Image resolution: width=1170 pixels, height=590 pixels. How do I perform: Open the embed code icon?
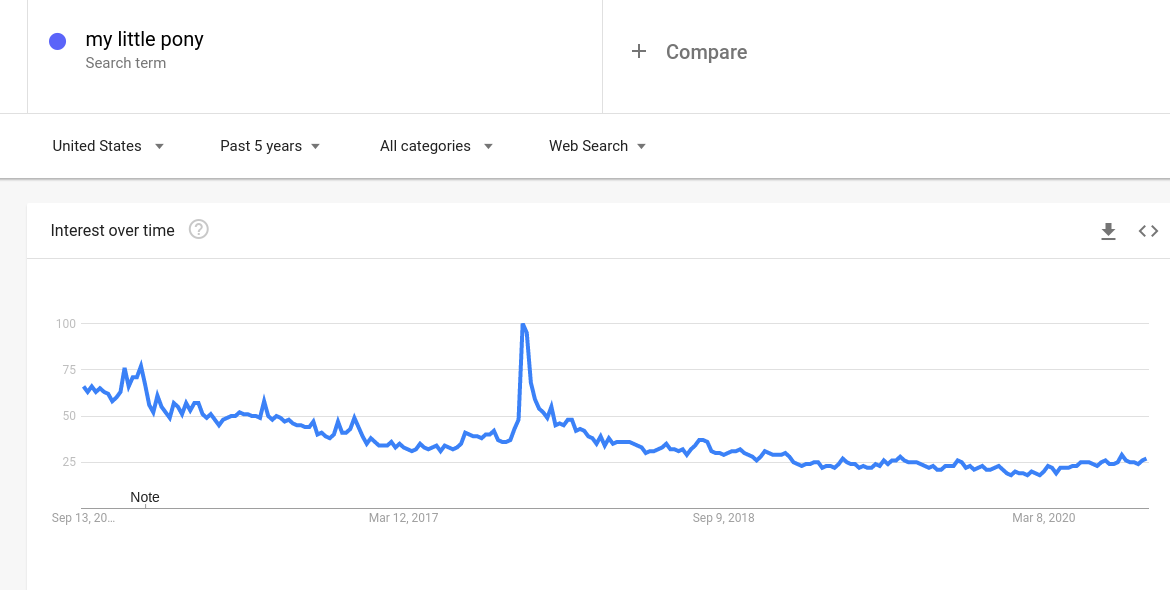(x=1148, y=231)
